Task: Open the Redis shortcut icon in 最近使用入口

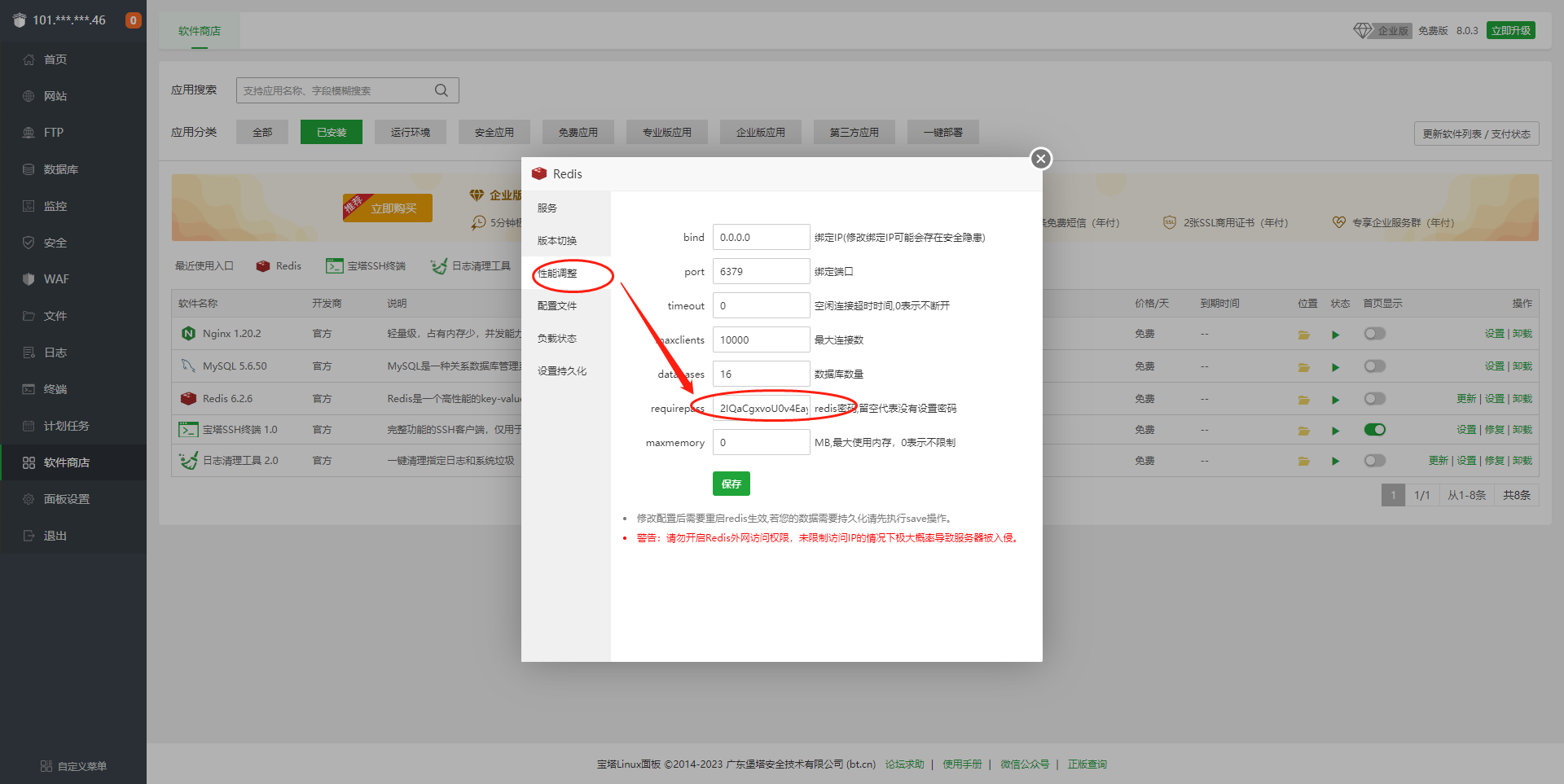Action: point(263,266)
